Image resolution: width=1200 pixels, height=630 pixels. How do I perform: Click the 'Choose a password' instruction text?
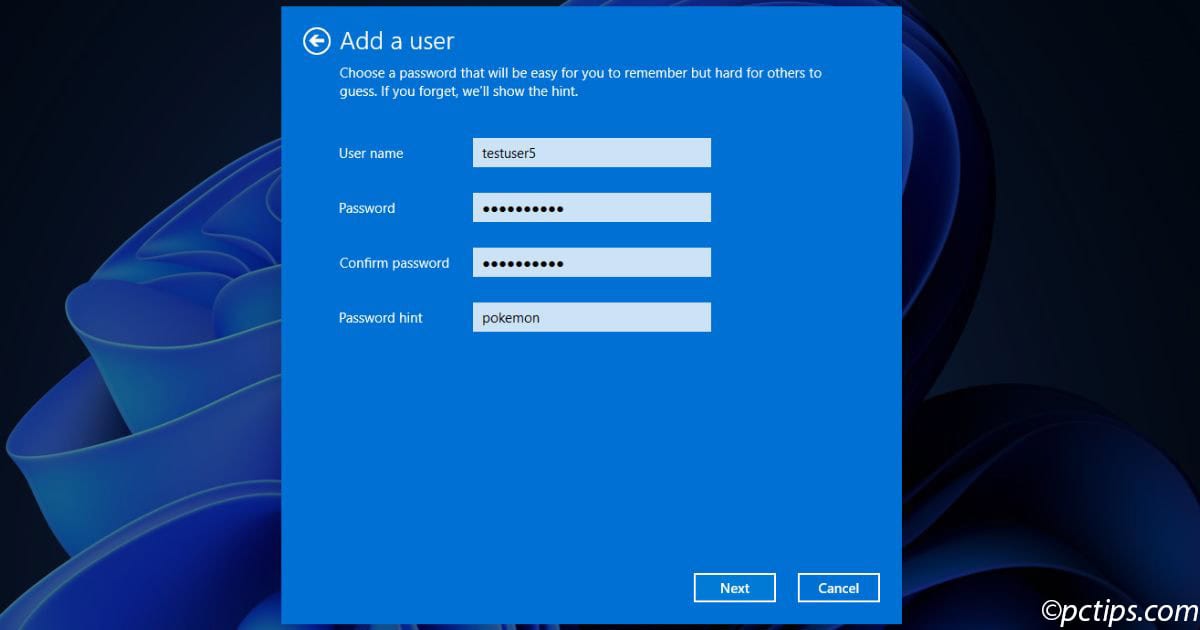(x=580, y=82)
